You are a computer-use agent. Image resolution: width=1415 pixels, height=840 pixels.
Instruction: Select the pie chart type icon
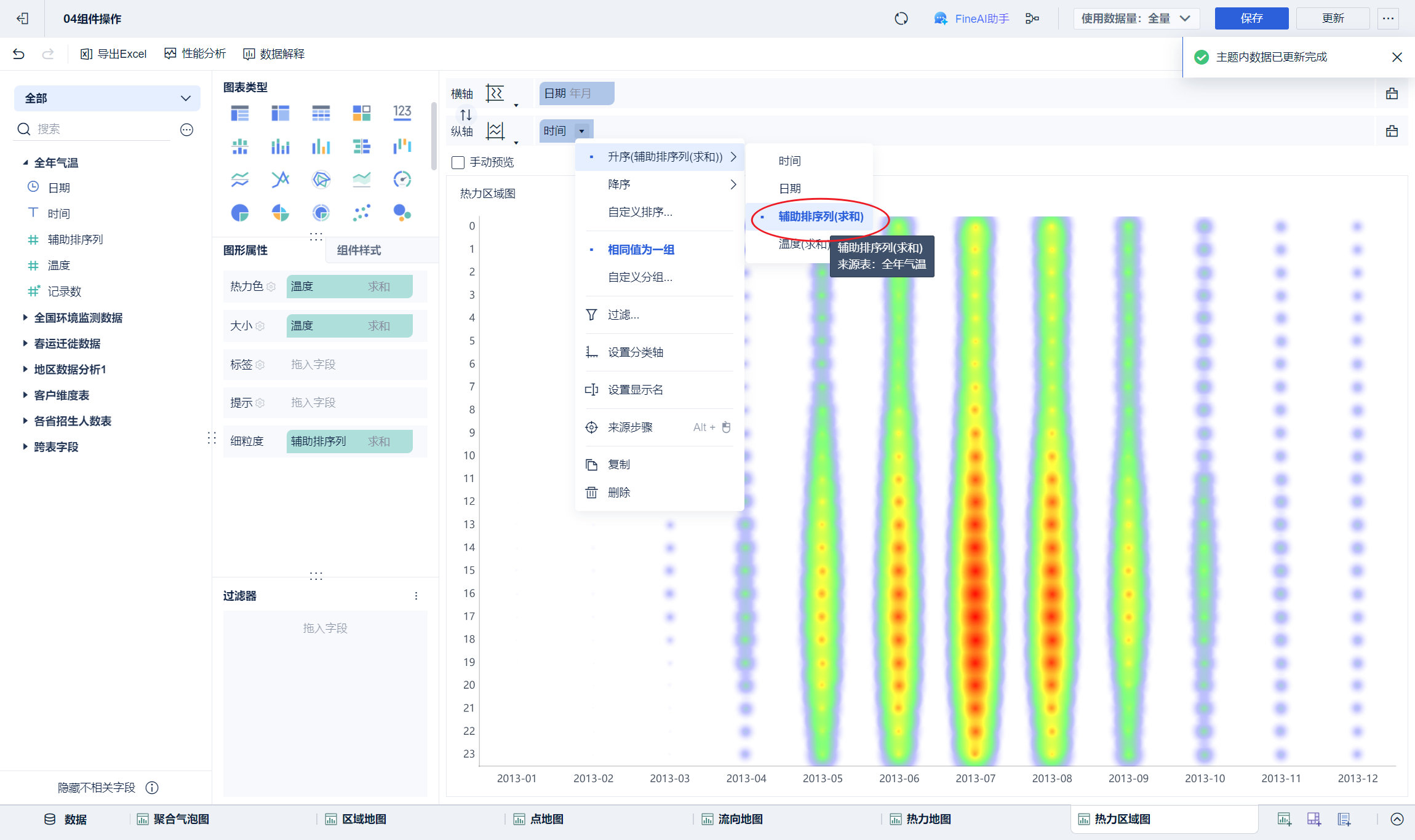click(x=239, y=213)
